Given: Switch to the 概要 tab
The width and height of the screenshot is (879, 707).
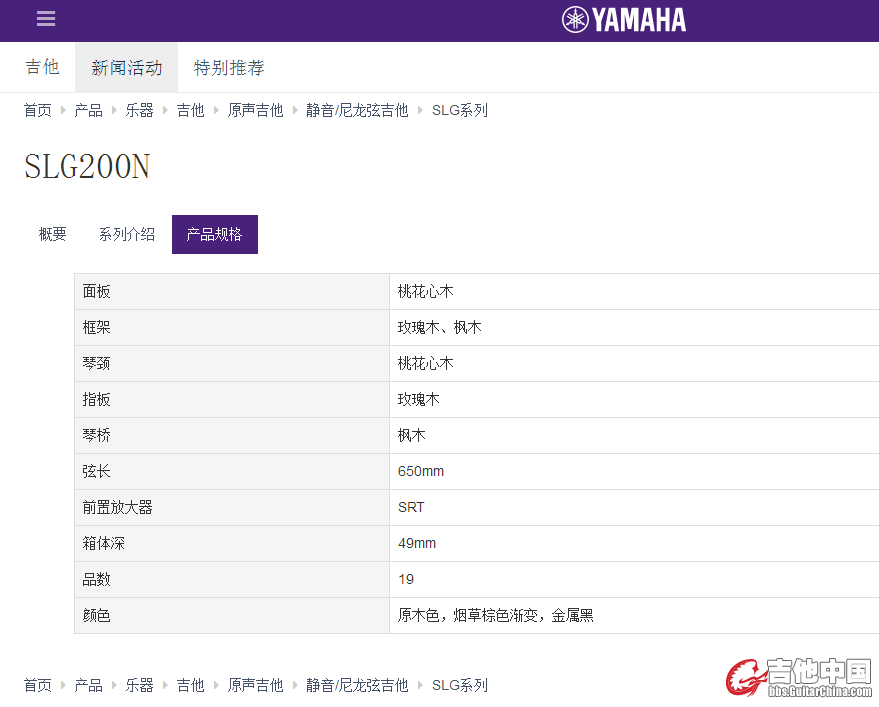Looking at the screenshot, I should 53,234.
